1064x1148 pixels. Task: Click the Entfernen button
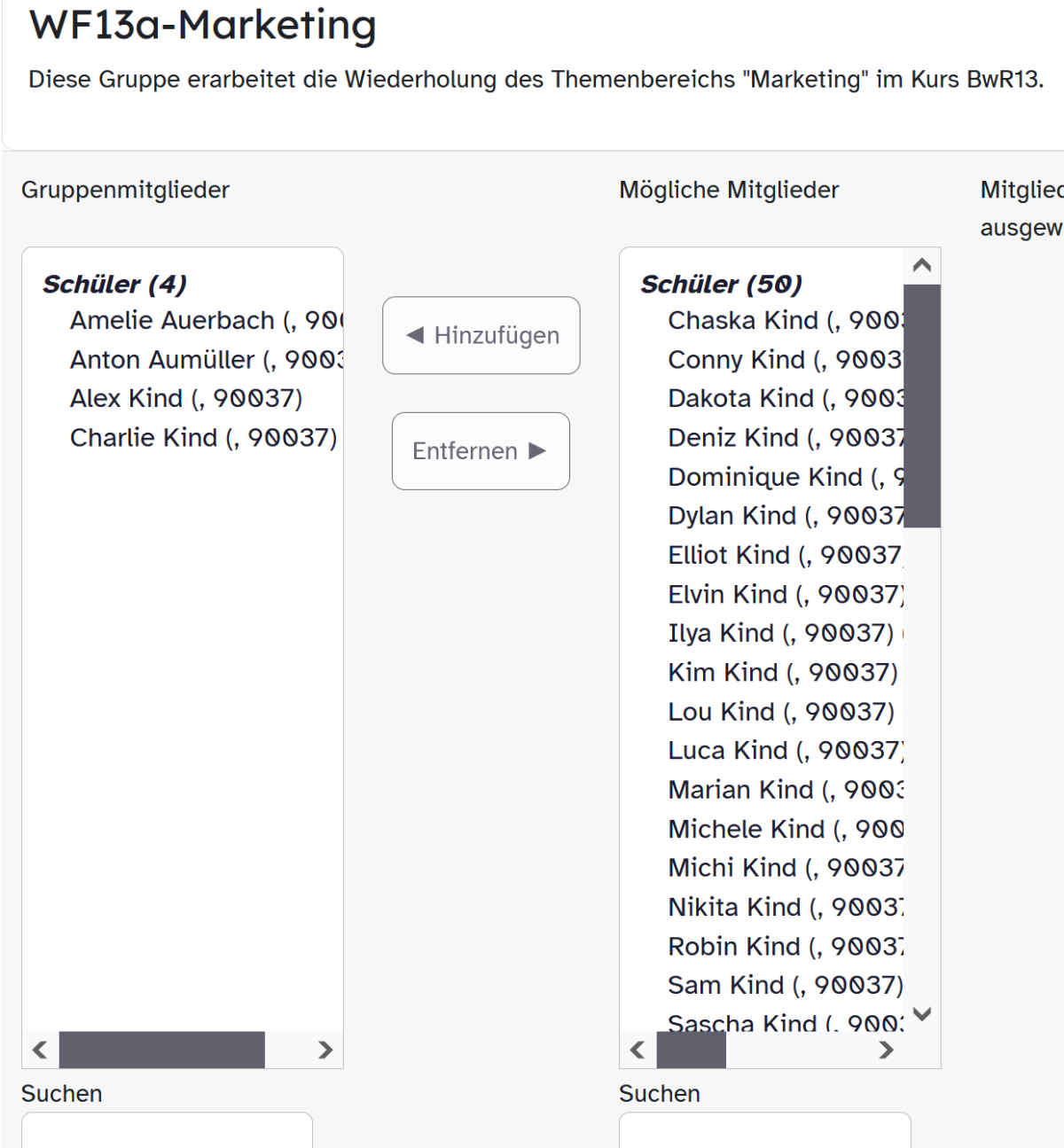pyautogui.click(x=481, y=451)
